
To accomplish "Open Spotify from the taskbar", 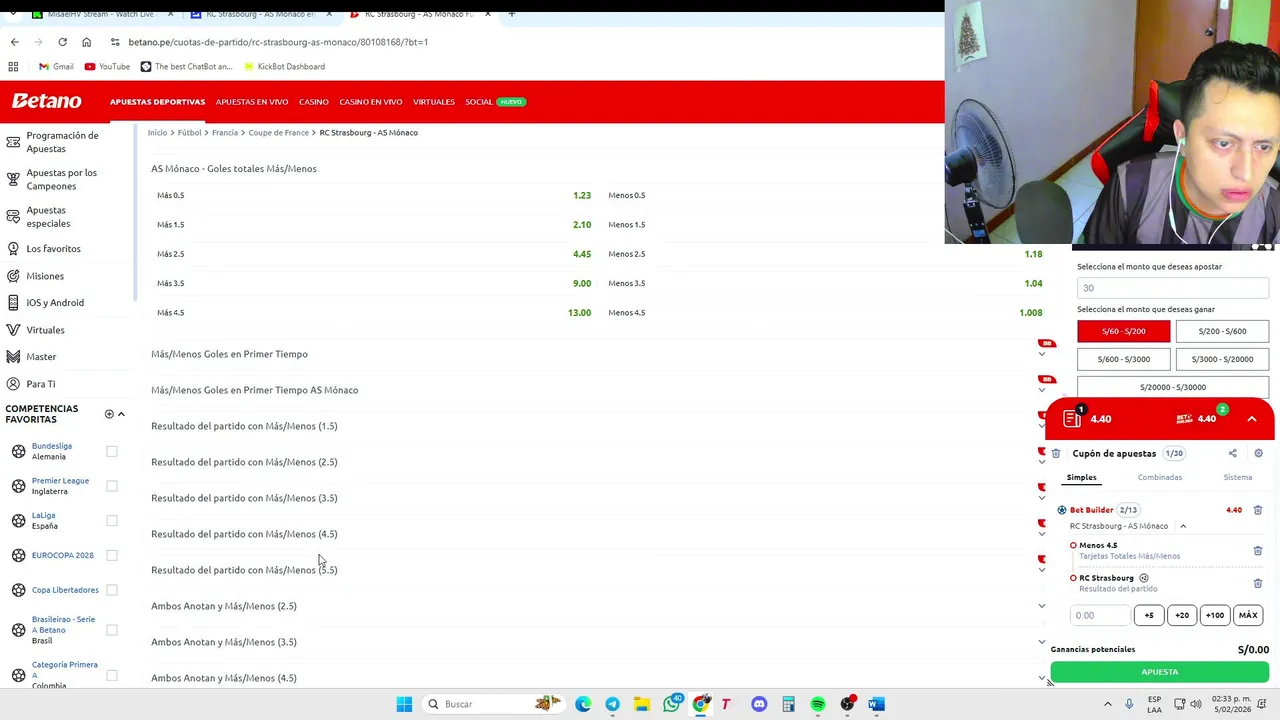I will pyautogui.click(x=818, y=704).
